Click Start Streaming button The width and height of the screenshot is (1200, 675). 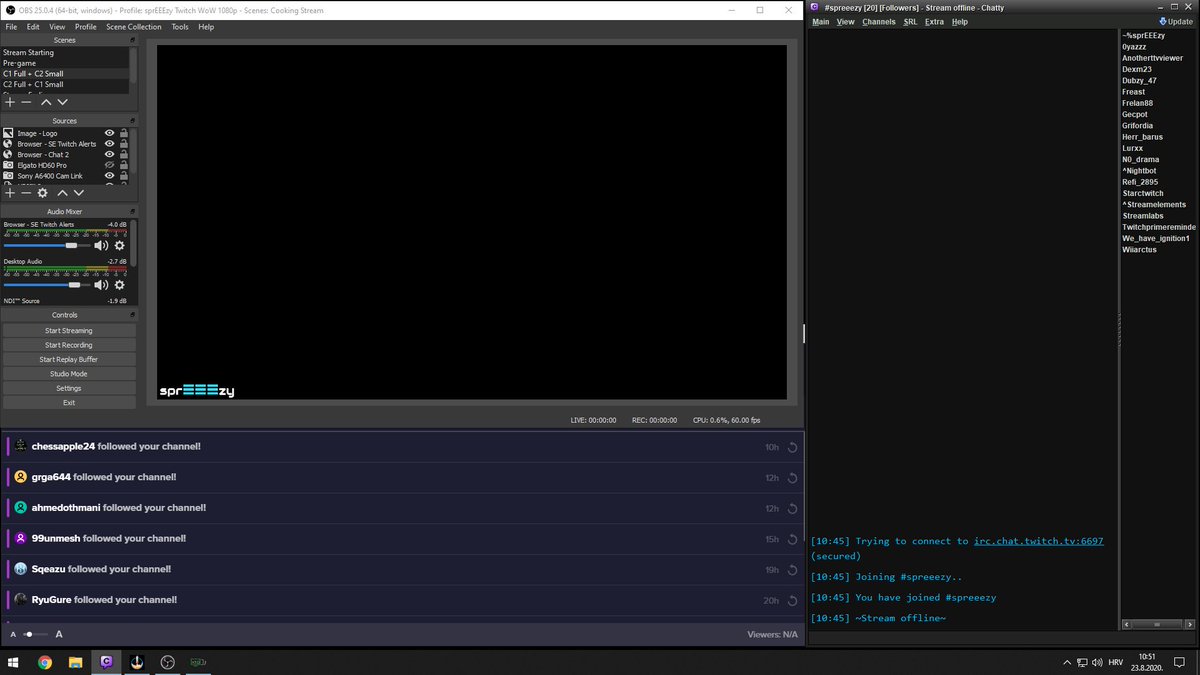click(x=69, y=331)
